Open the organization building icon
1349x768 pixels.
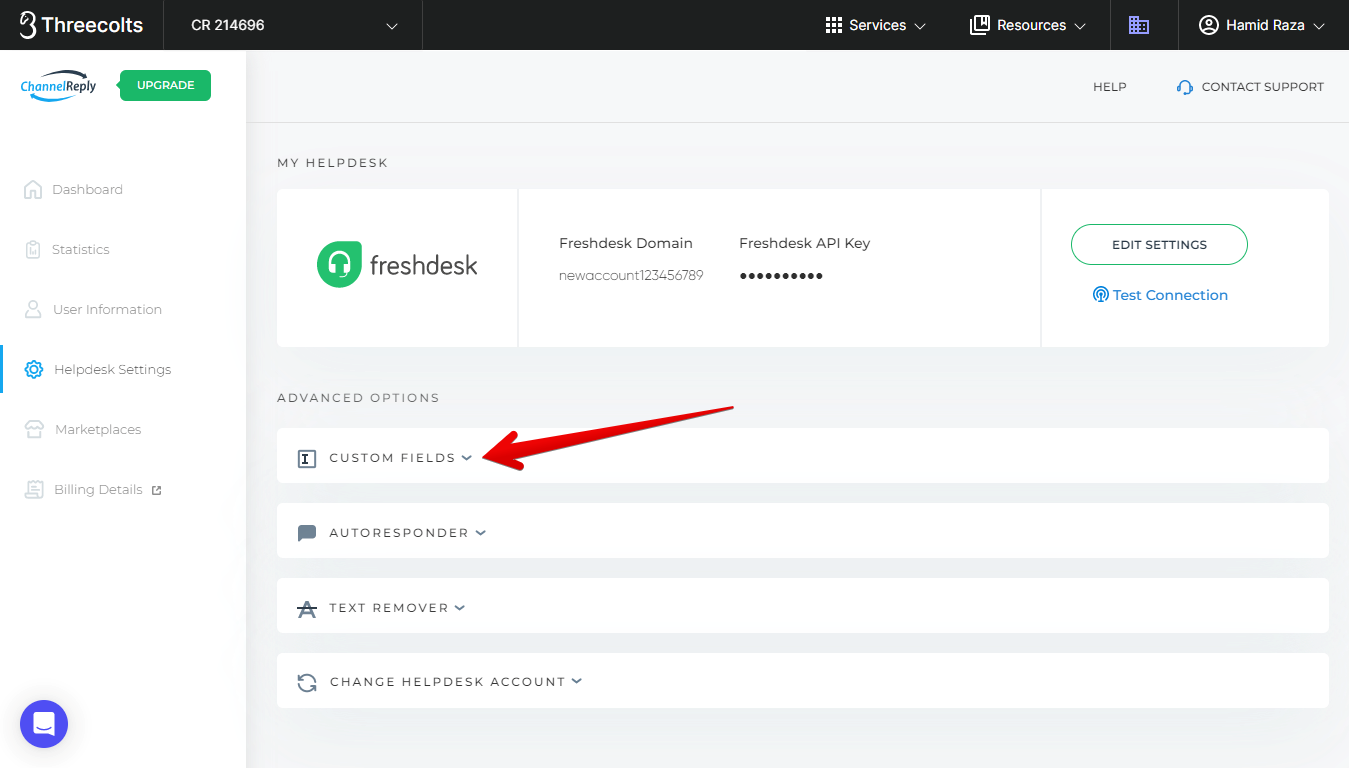(x=1139, y=25)
